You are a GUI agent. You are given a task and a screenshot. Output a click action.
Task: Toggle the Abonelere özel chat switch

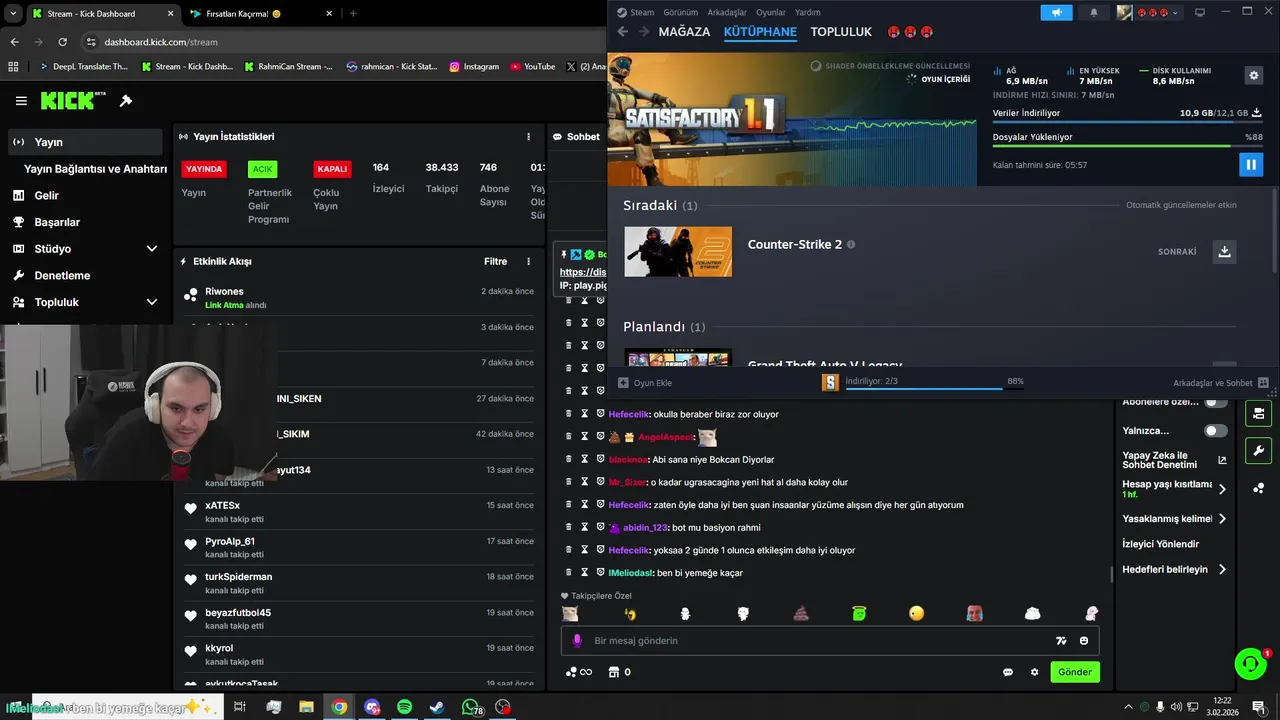1216,401
